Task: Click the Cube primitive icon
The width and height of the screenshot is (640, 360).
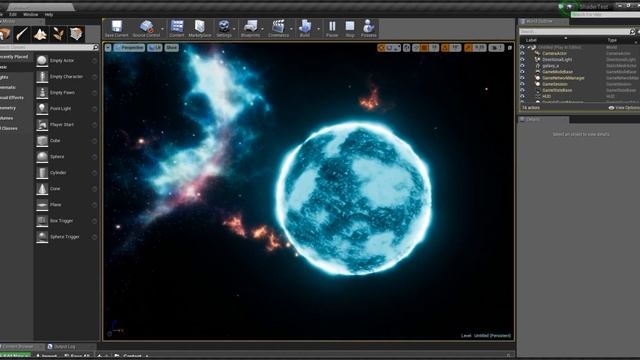Action: point(42,141)
